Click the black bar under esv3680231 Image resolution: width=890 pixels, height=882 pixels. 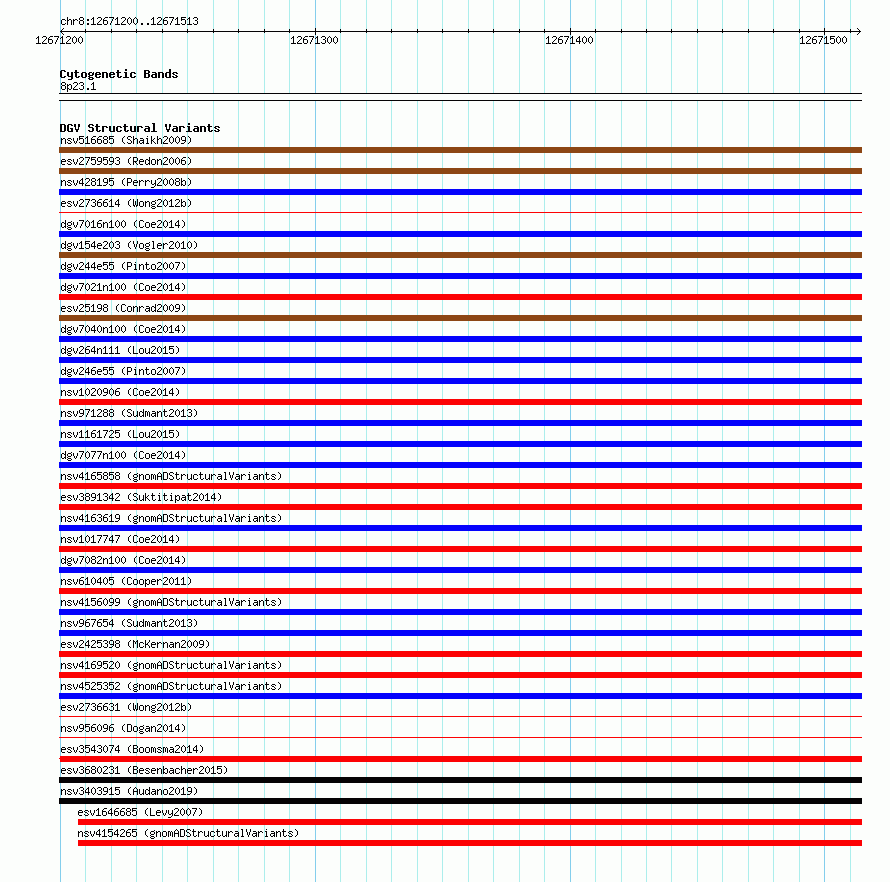pyautogui.click(x=460, y=780)
